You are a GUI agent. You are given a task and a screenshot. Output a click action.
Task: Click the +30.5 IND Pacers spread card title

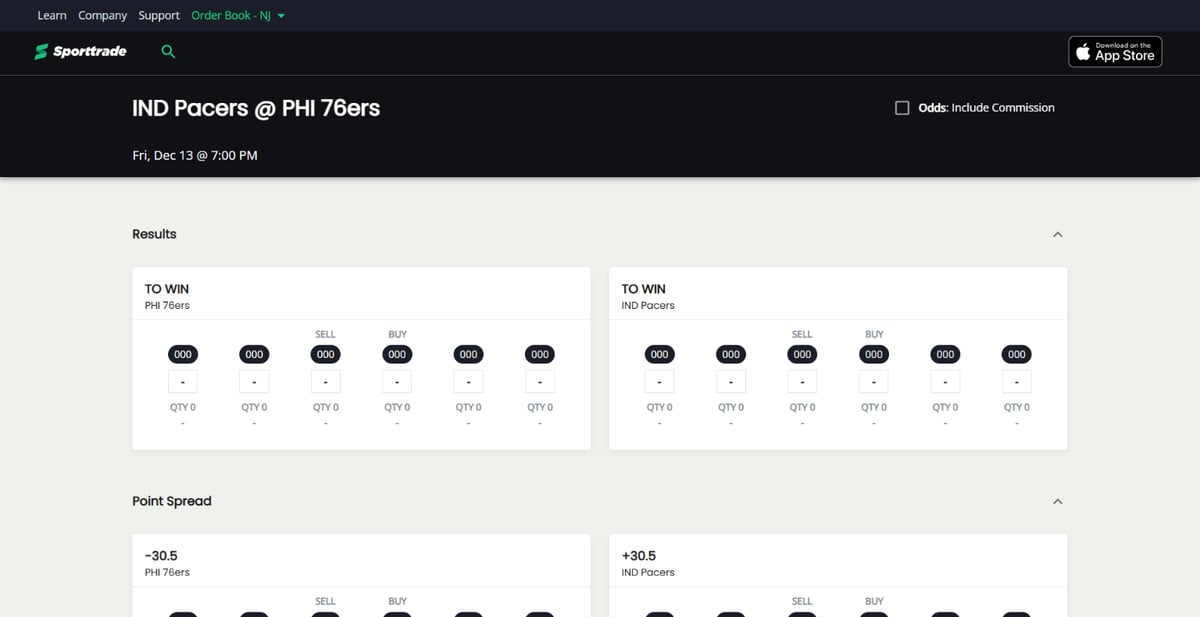tap(639, 556)
